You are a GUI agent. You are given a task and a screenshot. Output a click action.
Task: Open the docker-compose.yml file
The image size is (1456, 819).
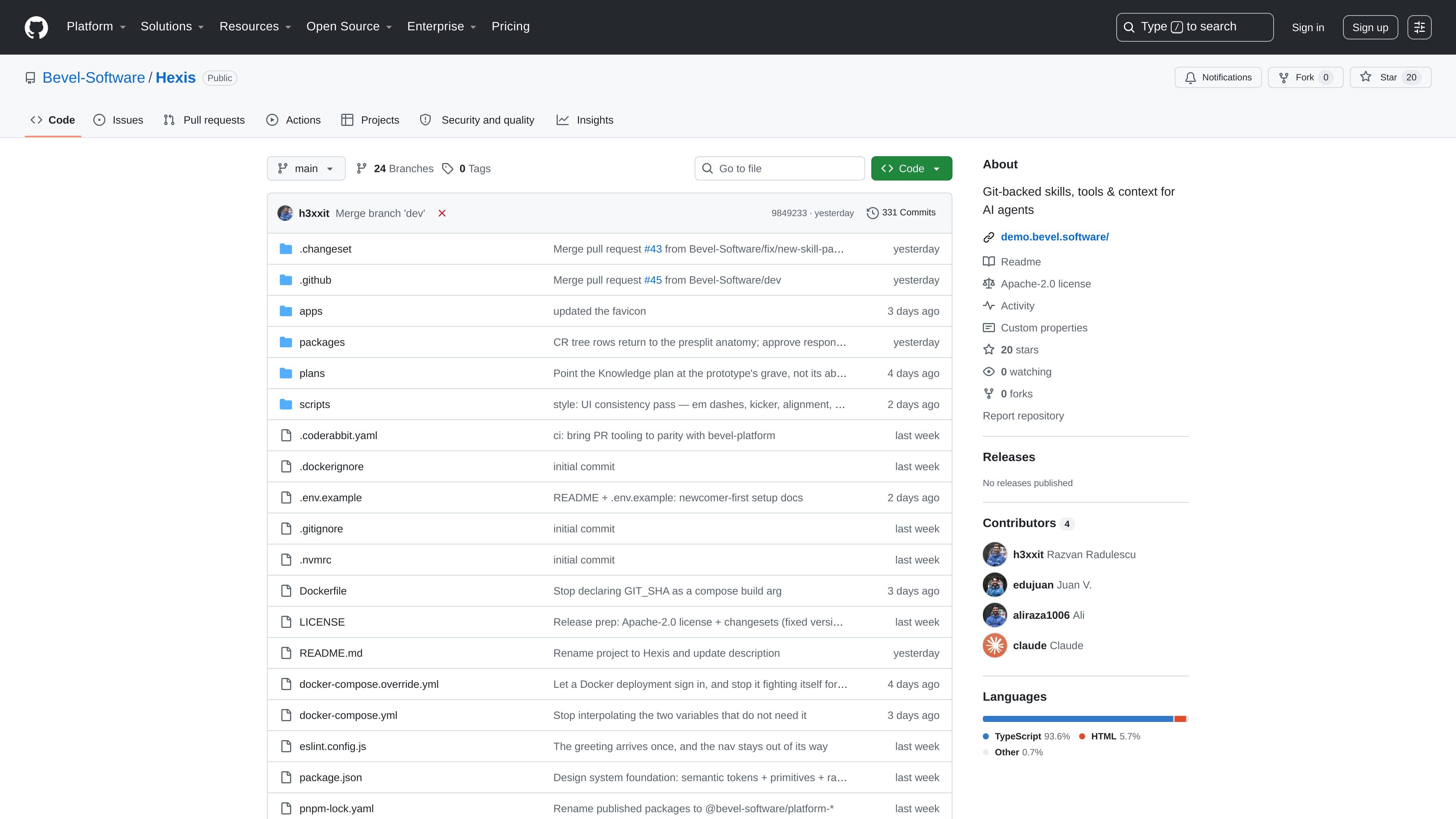click(348, 715)
